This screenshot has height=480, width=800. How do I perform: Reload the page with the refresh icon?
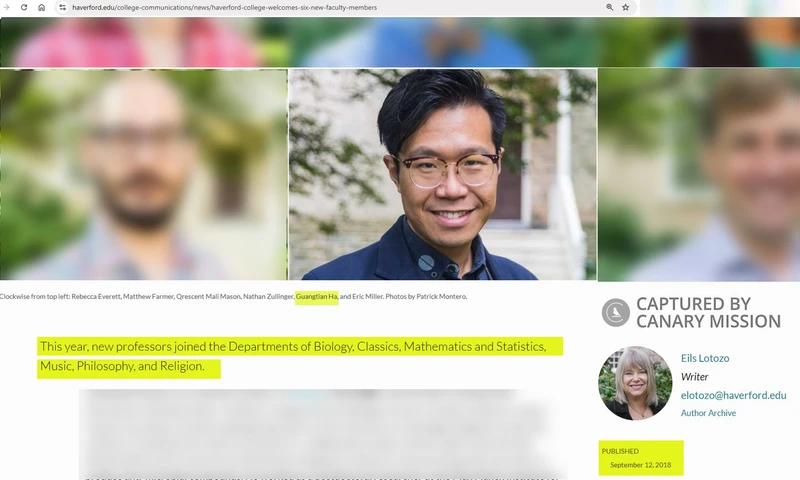(24, 7)
